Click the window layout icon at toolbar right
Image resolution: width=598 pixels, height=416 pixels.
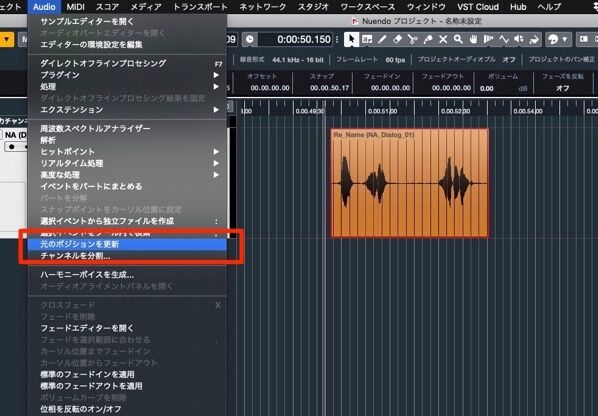(x=584, y=39)
